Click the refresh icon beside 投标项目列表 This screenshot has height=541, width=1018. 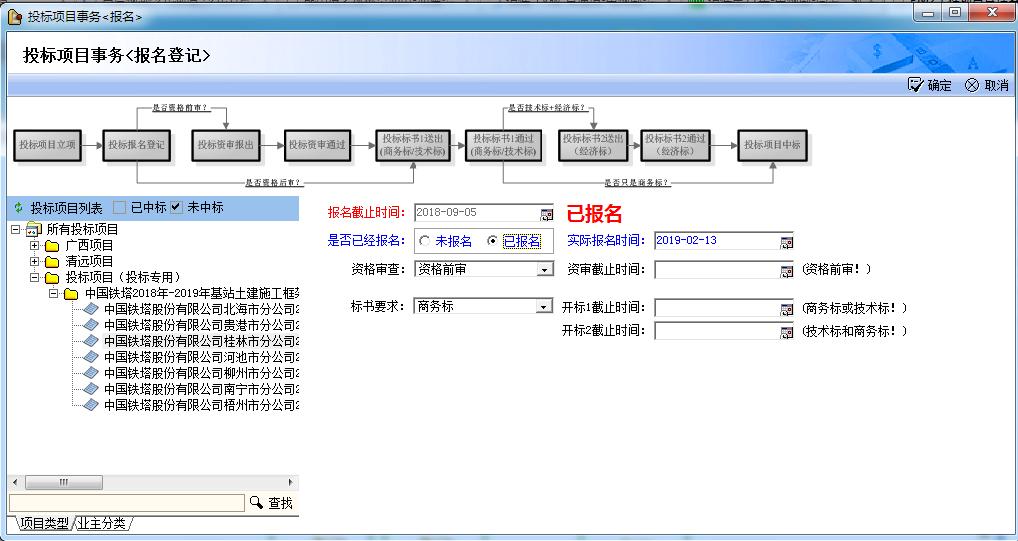tap(18, 208)
